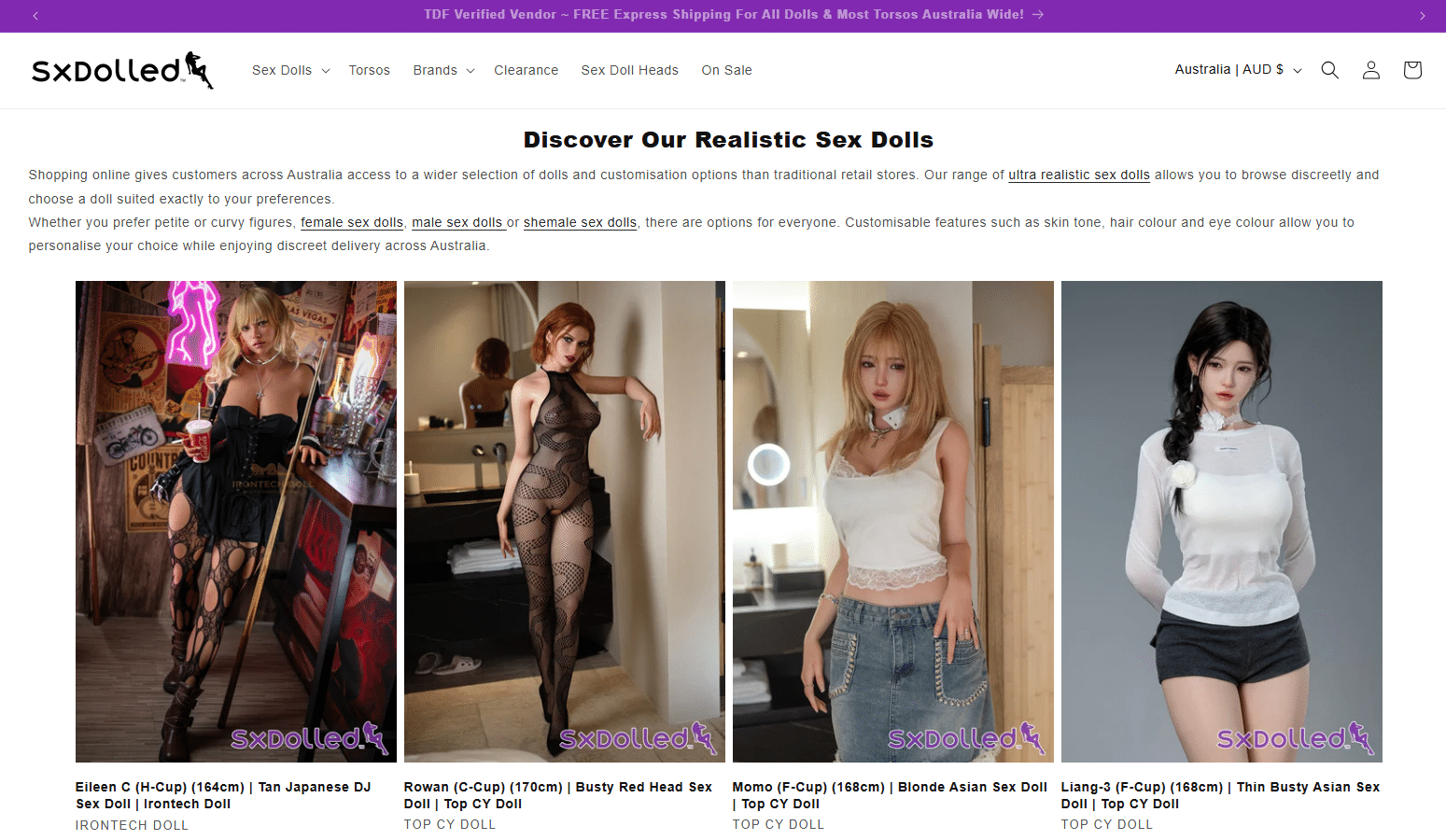Image resolution: width=1446 pixels, height=840 pixels.
Task: Open Rowan (C-Cup) (170cm) product title
Action: [x=558, y=795]
